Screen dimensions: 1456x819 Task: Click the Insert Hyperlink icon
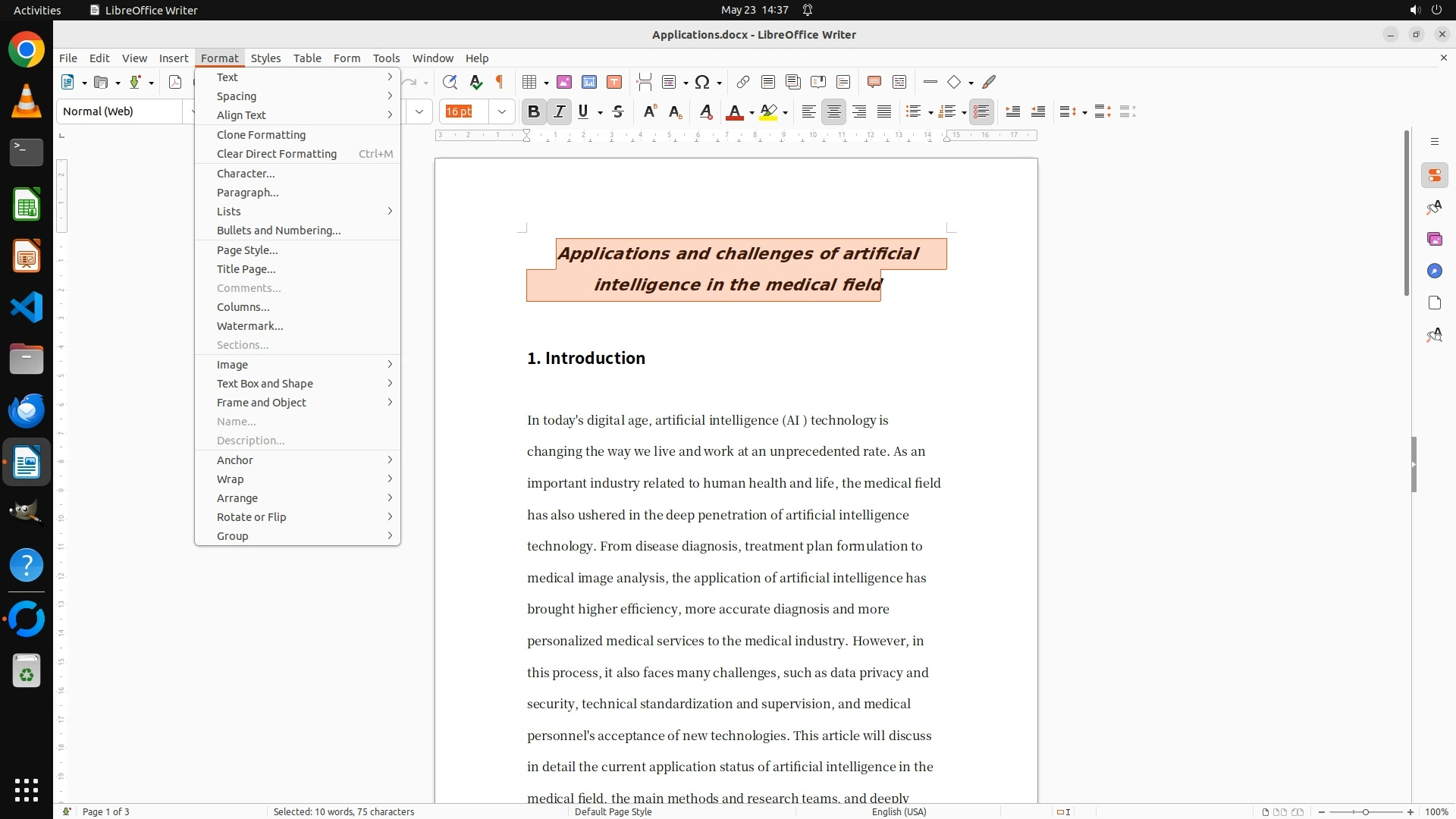click(x=743, y=82)
